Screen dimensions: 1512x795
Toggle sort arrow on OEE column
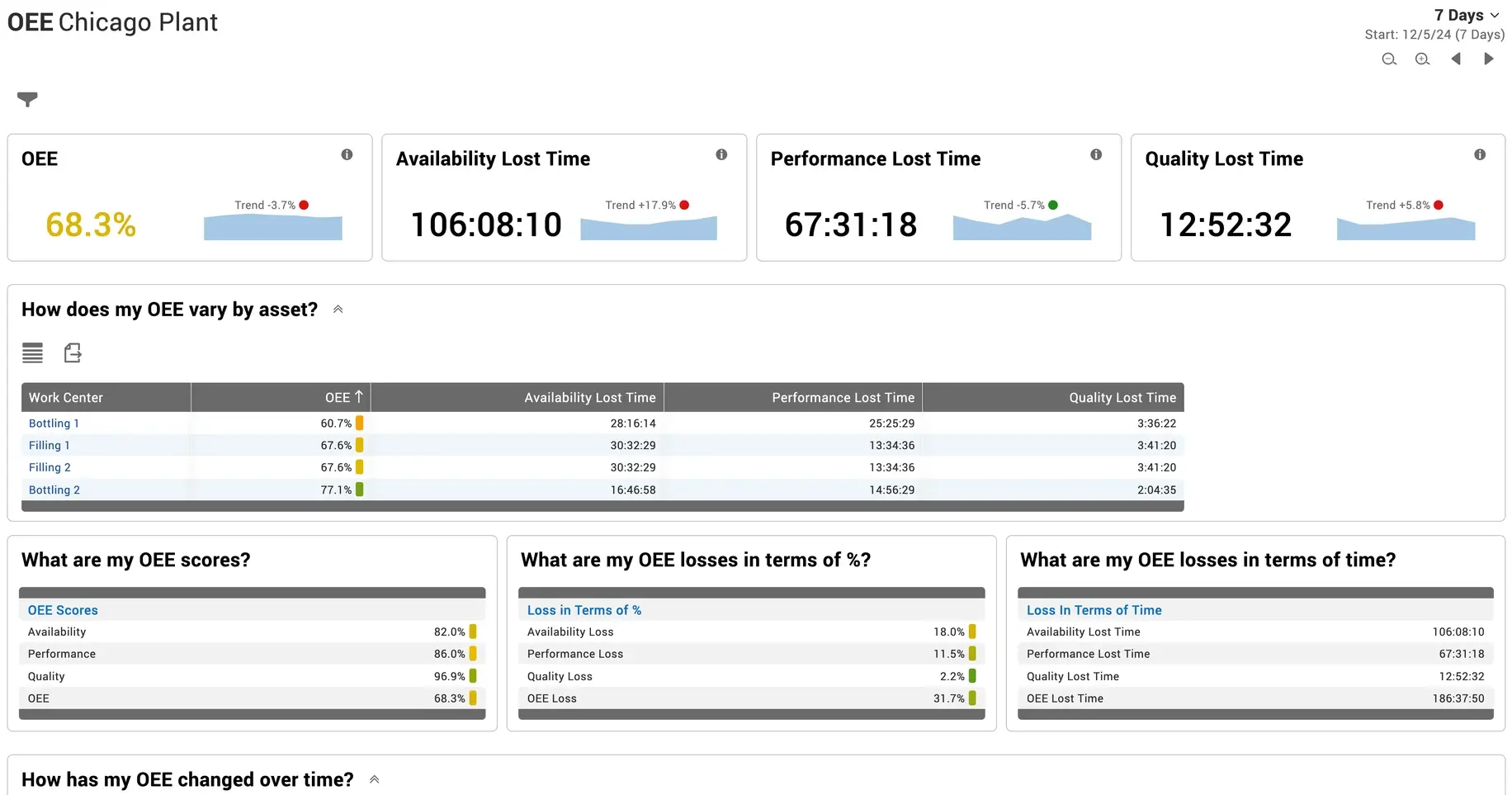point(359,397)
